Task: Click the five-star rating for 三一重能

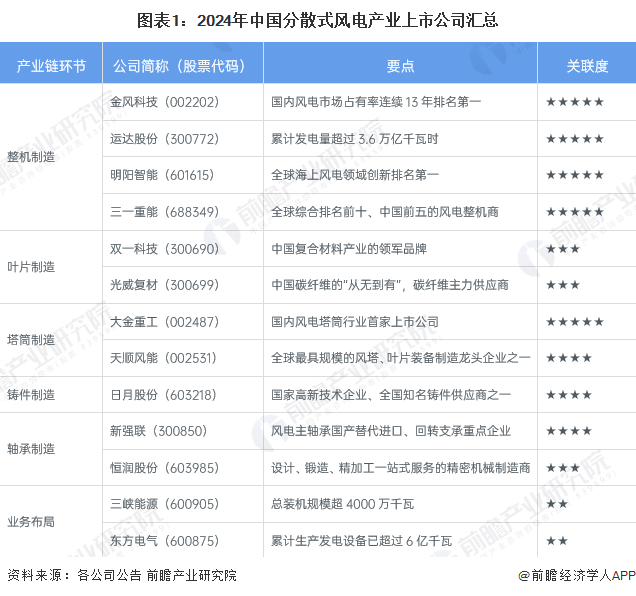Action: pos(575,212)
